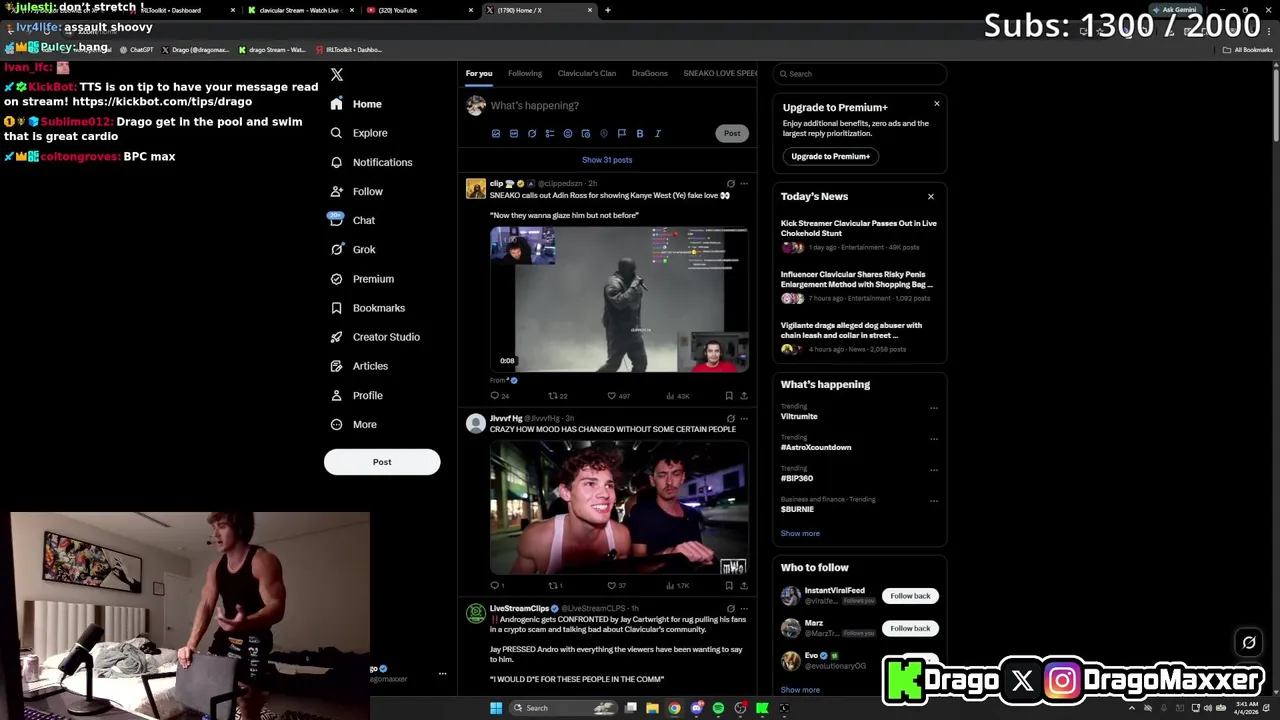Follow back InstantViralFeed
Viewport: 1280px width, 720px height.
[x=910, y=596]
